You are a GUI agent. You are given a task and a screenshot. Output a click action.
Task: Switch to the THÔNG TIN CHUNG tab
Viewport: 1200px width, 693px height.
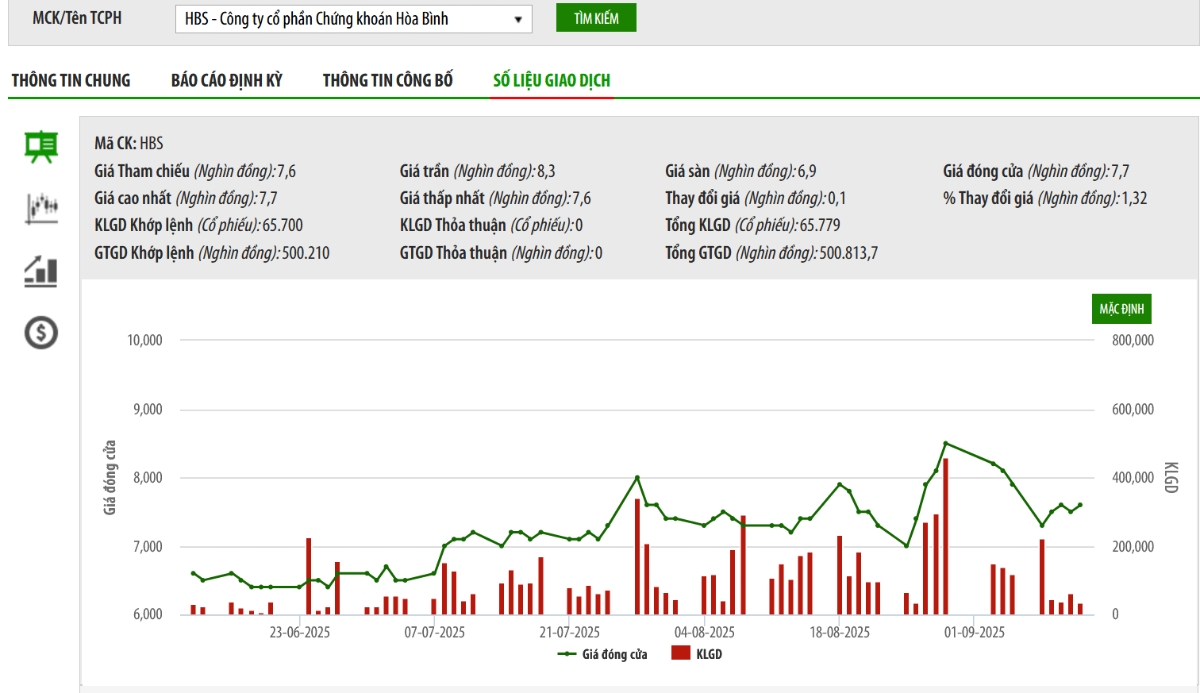click(x=71, y=81)
